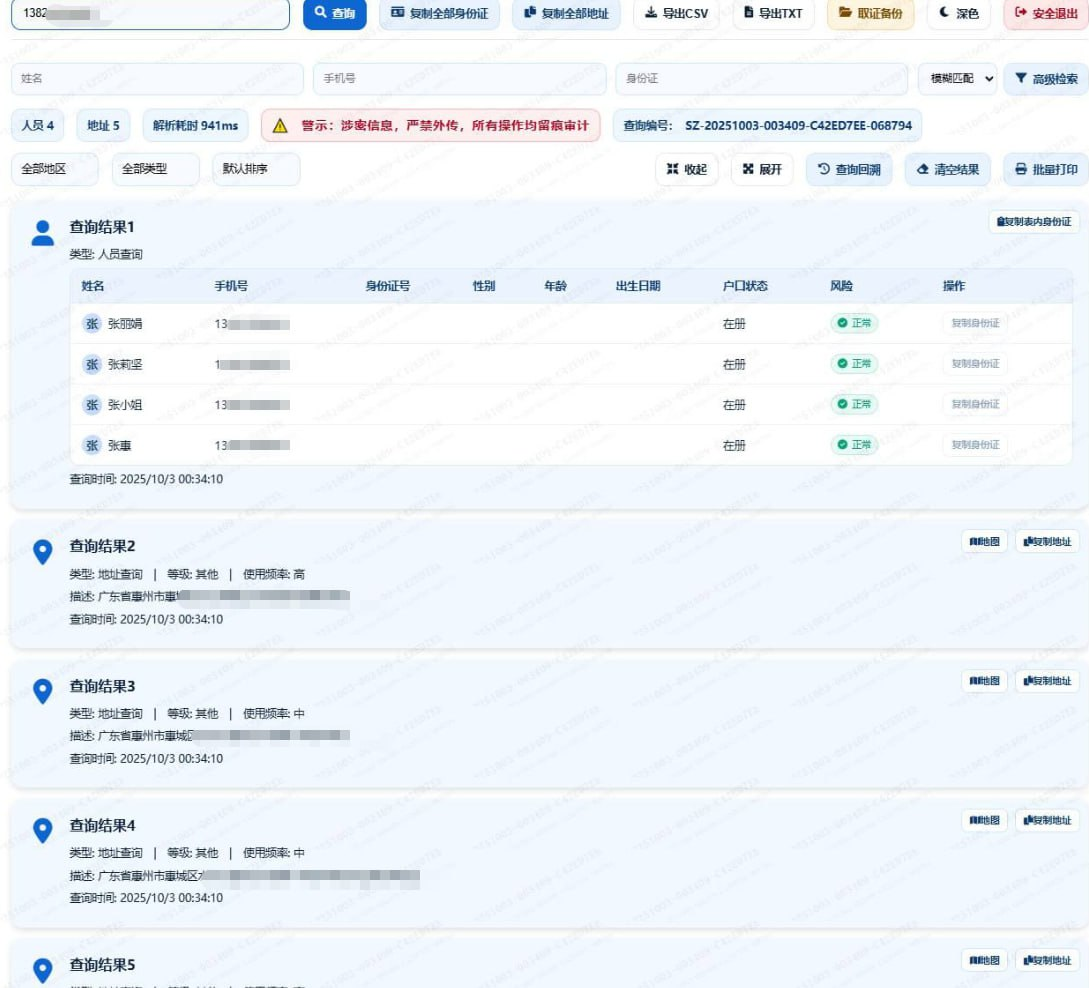Open the 全部地区 region dropdown
1089x988 pixels.
[x=55, y=169]
